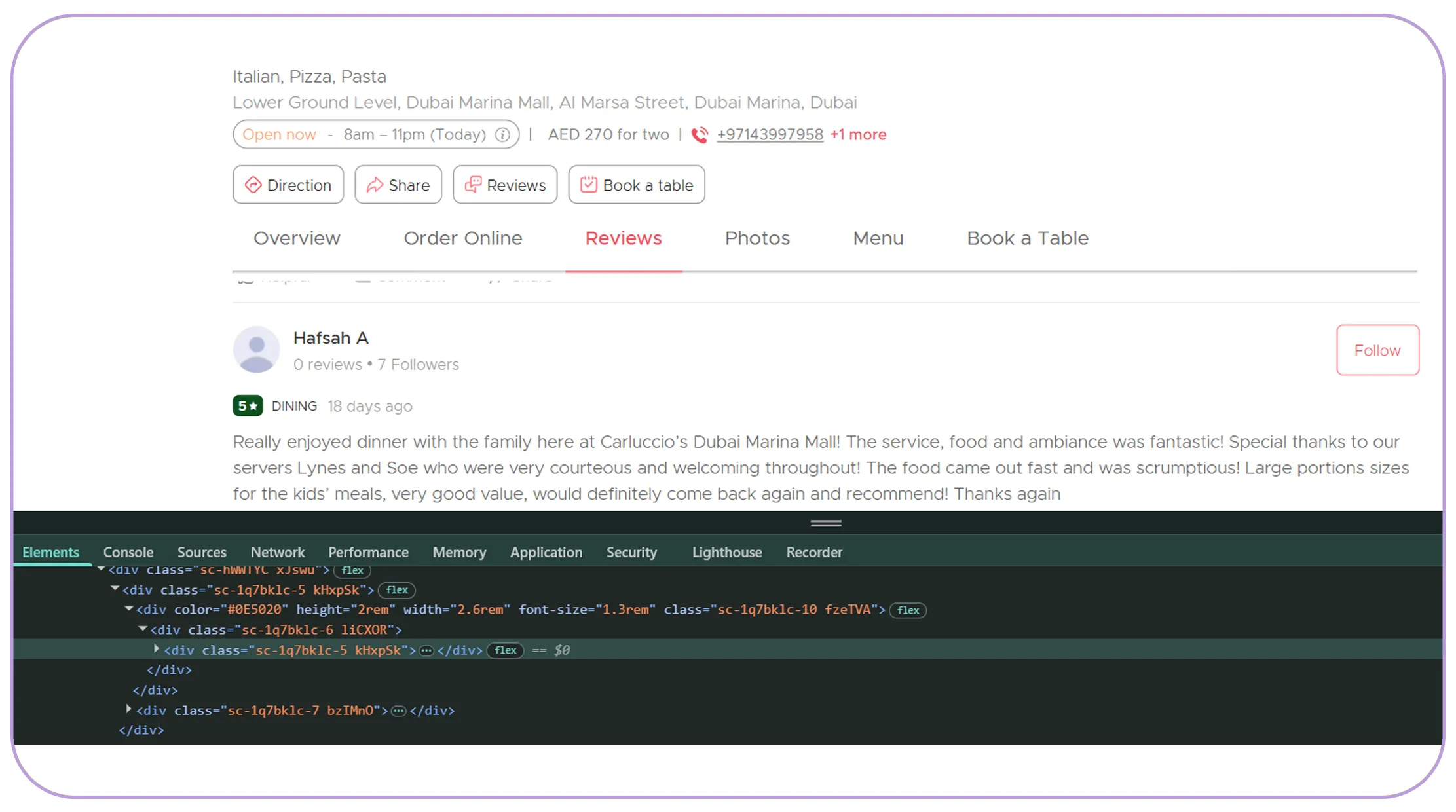Click 'AED 270 for two' text
Screen dimensions: 1456x812
pyautogui.click(x=608, y=134)
